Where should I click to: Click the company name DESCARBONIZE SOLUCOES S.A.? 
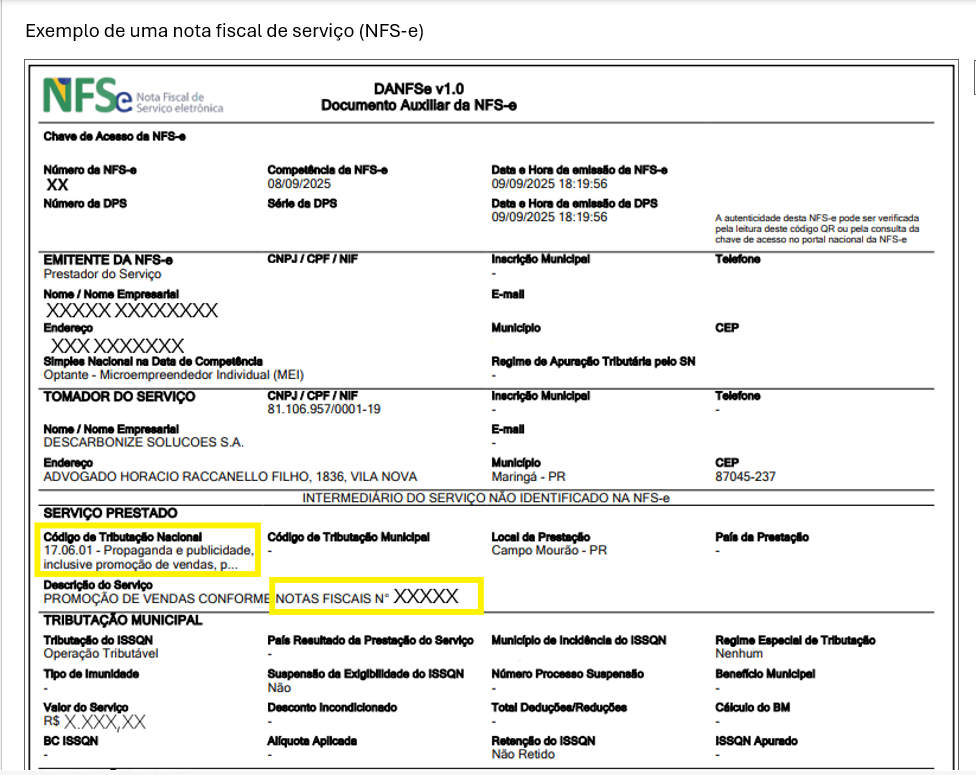(x=144, y=443)
